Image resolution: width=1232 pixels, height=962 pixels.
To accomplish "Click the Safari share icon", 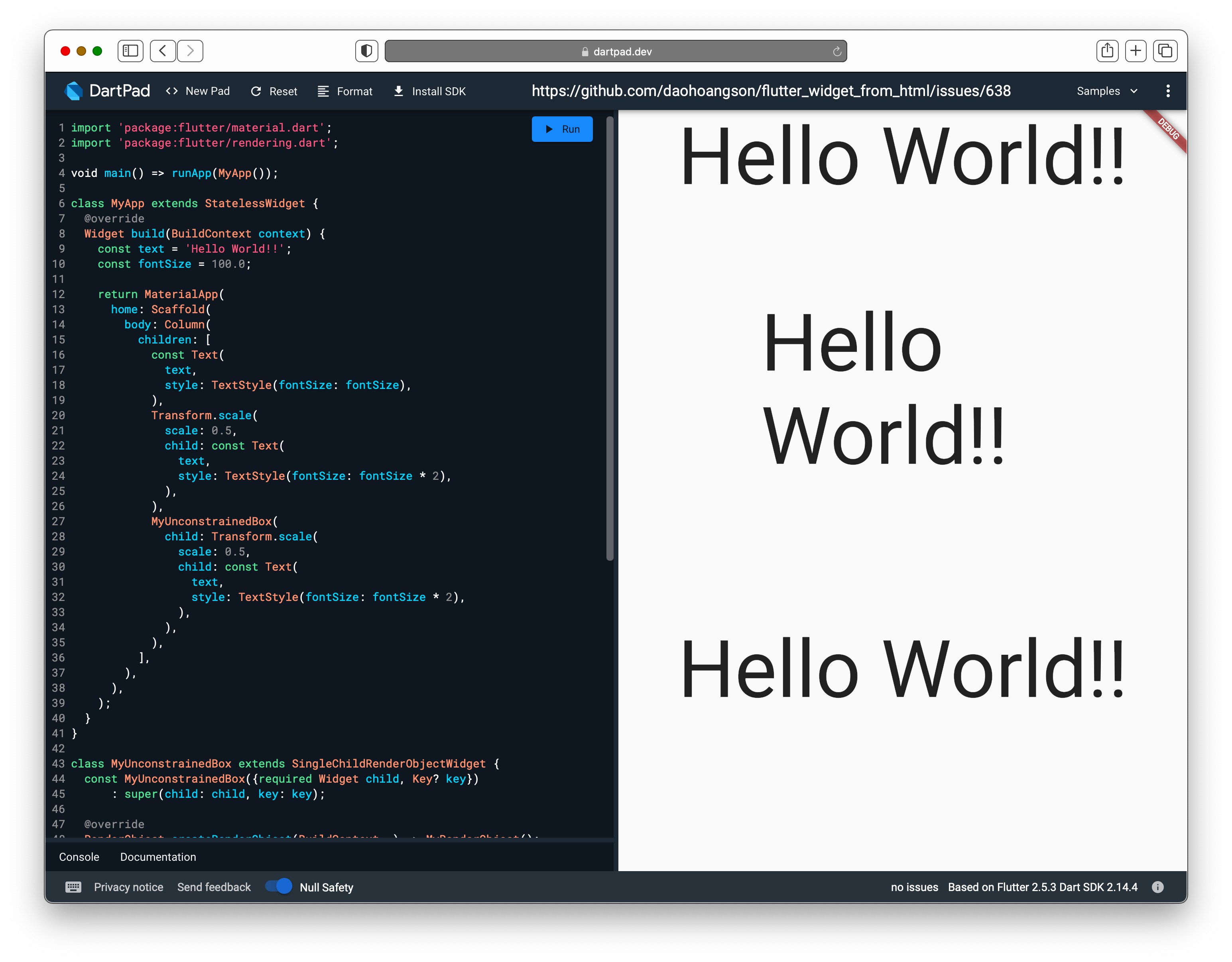I will click(x=1107, y=51).
